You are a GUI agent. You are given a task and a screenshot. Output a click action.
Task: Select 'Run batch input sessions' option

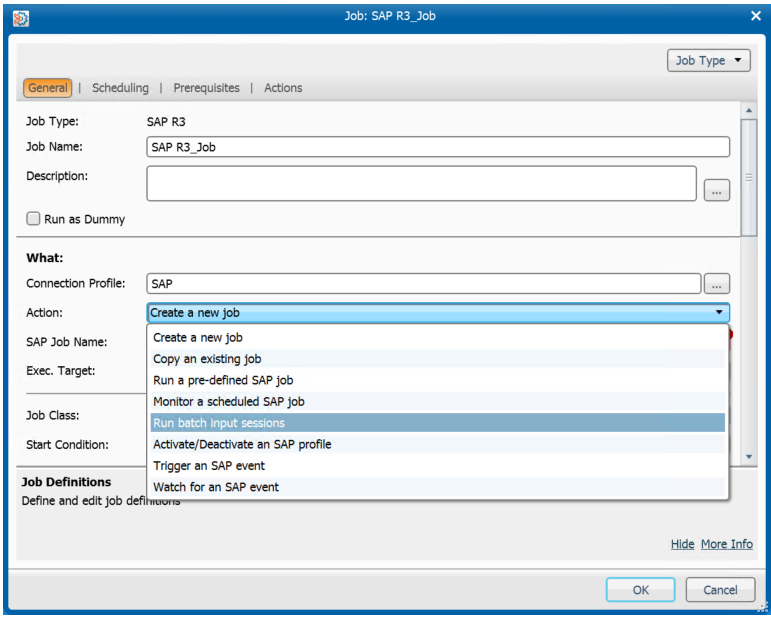438,423
